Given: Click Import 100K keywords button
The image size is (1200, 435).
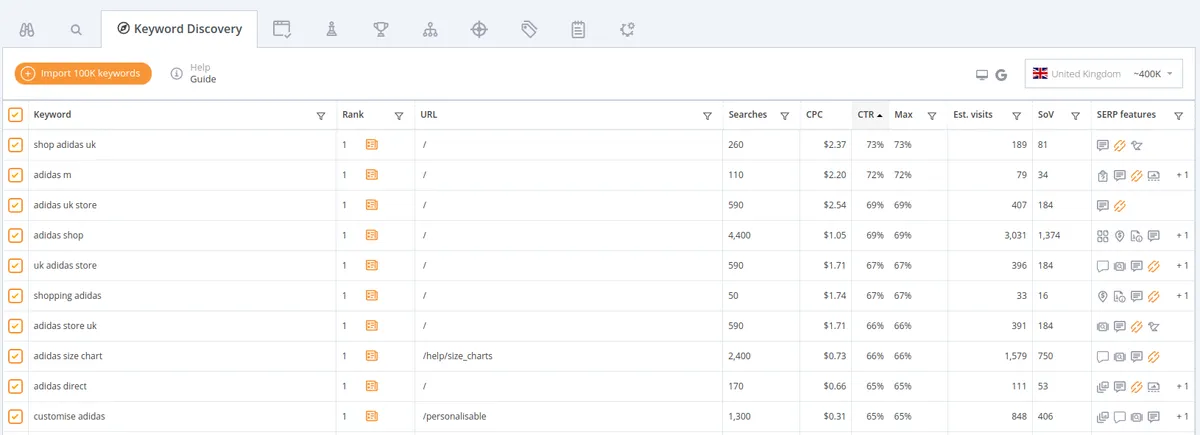Looking at the screenshot, I should (83, 73).
